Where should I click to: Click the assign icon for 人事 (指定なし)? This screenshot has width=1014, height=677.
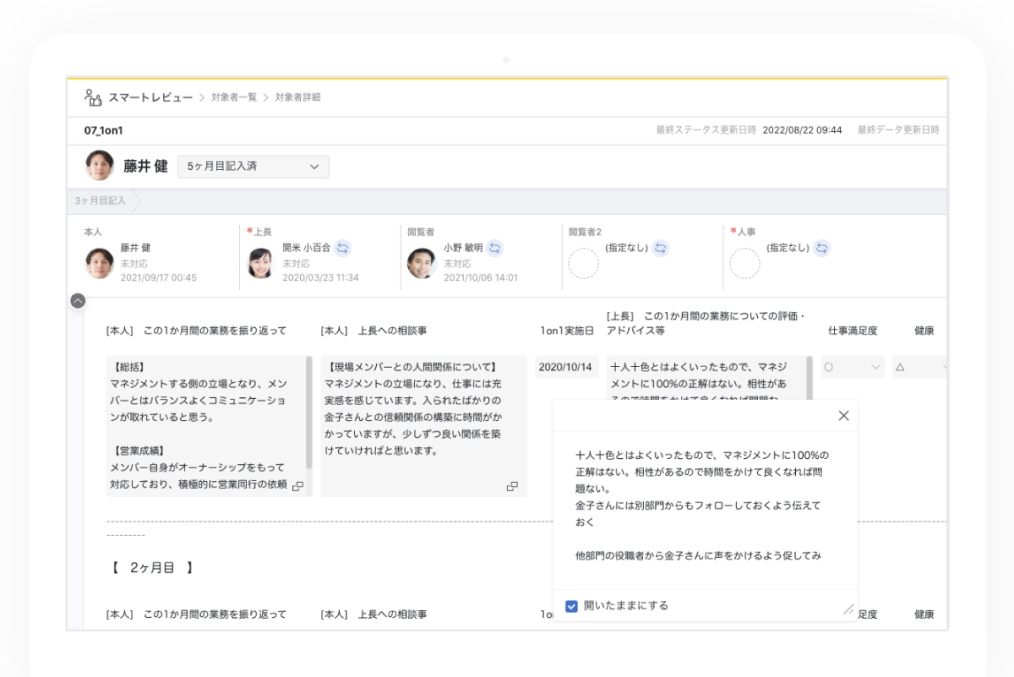tap(822, 249)
